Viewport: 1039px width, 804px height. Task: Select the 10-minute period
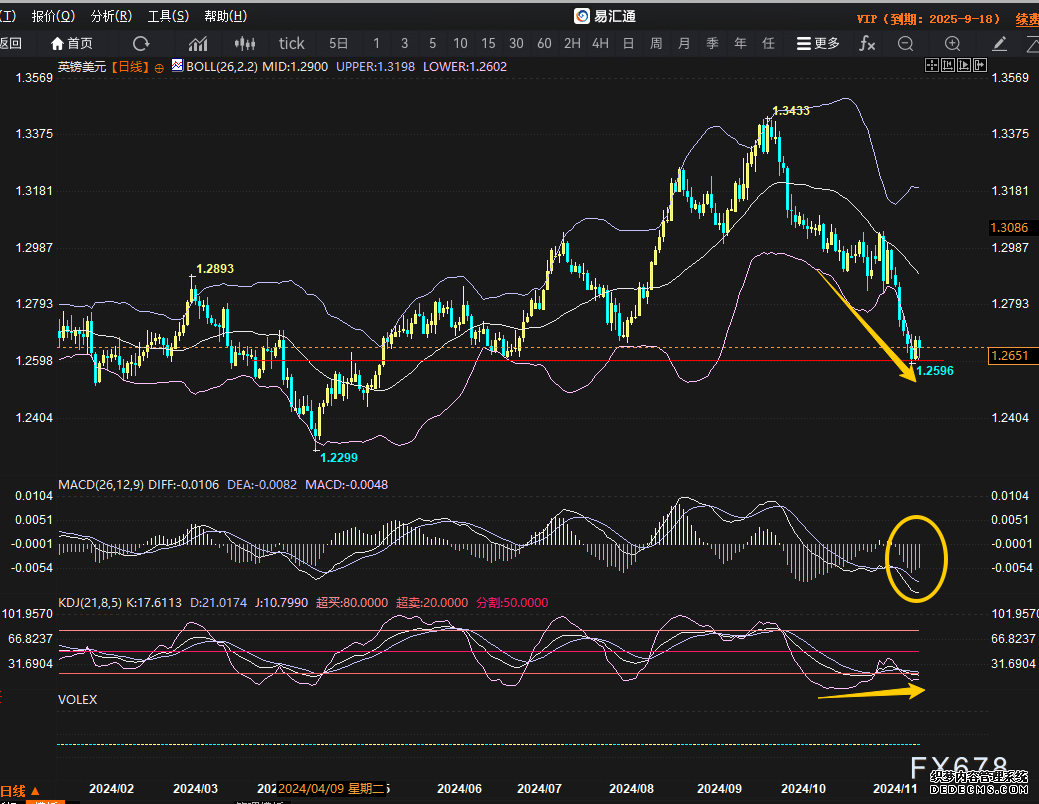[x=460, y=44]
